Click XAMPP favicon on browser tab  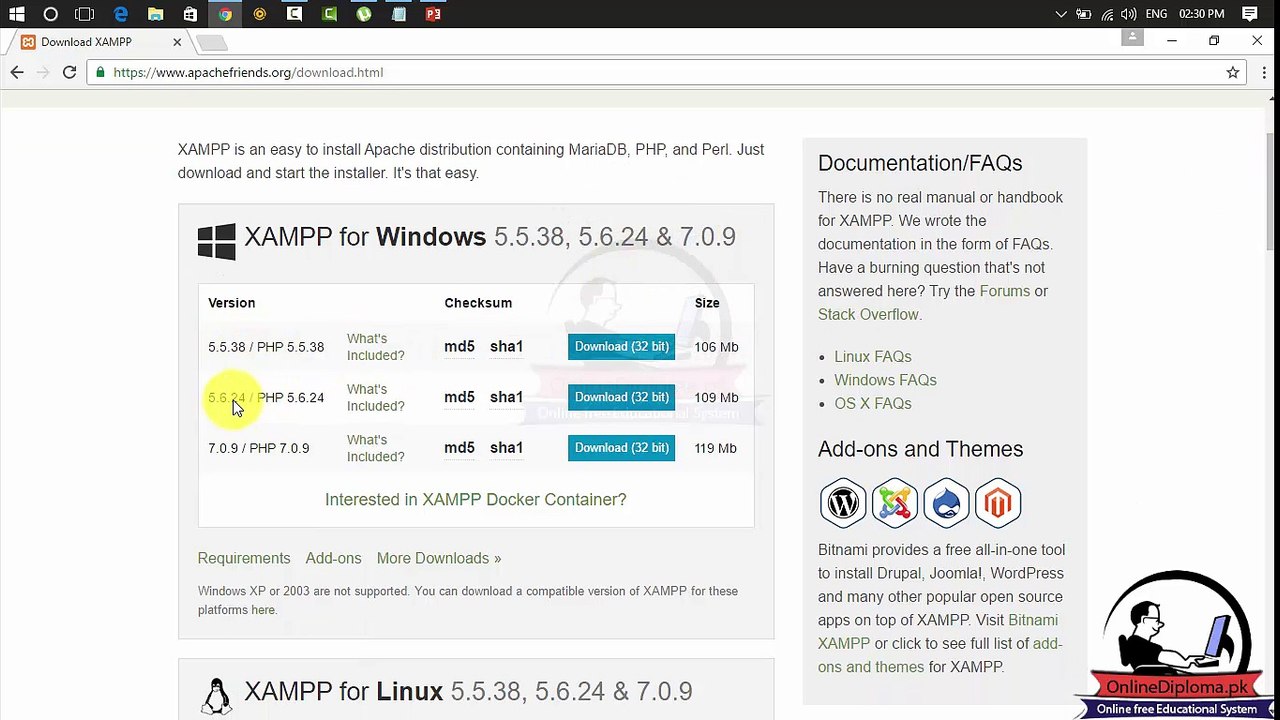click(28, 42)
